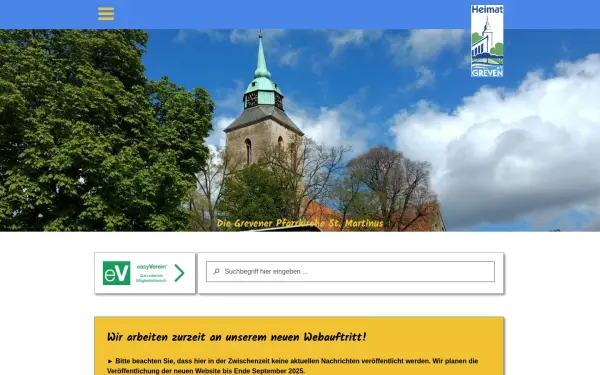Click the green eV easyVerein logo
Viewport: 600px width, 375px height.
coord(117,273)
